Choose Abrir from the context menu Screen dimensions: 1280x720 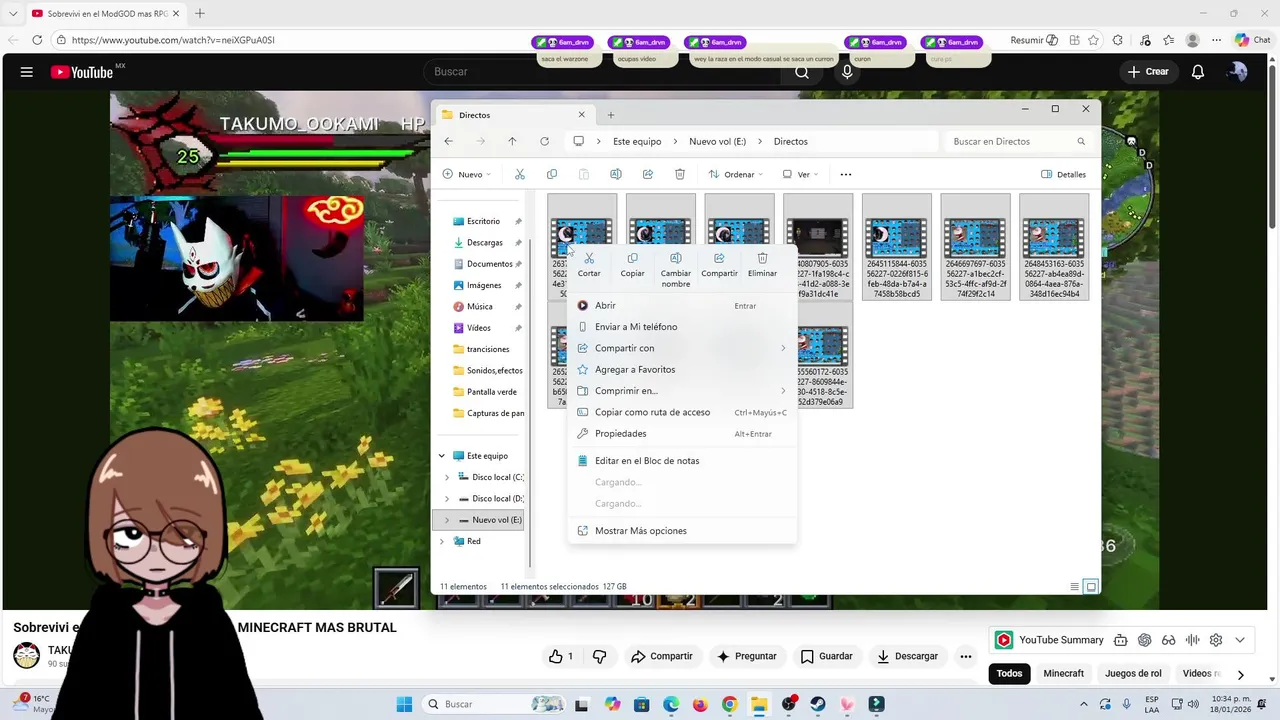pyautogui.click(x=682, y=305)
